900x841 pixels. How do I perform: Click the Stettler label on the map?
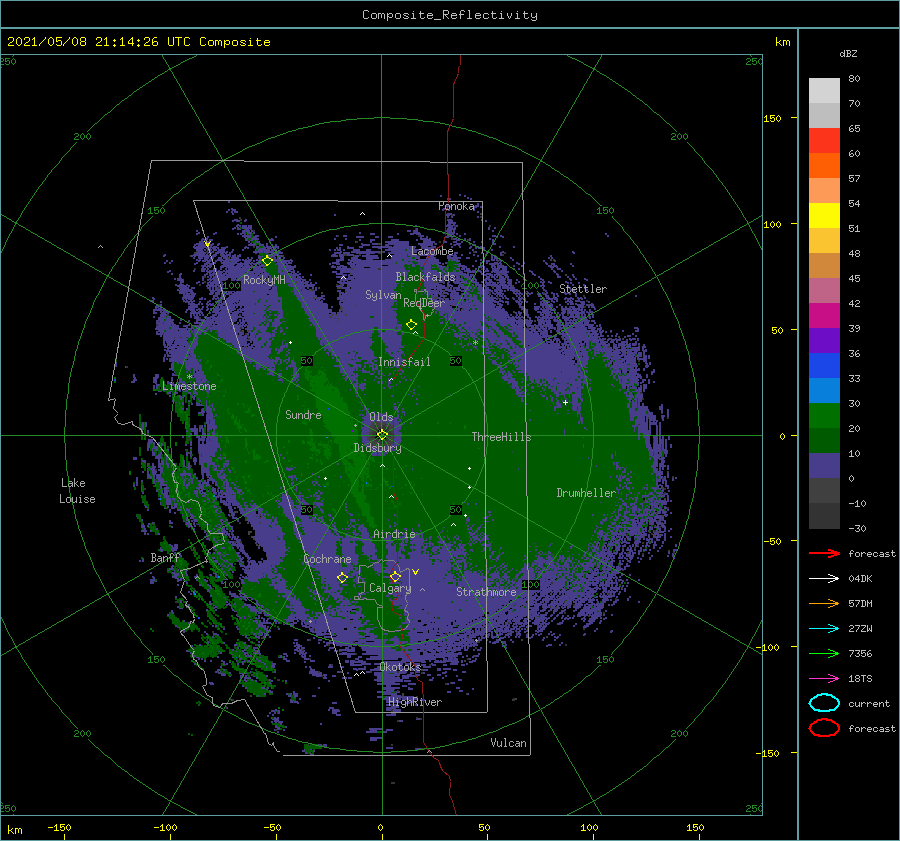coord(583,289)
